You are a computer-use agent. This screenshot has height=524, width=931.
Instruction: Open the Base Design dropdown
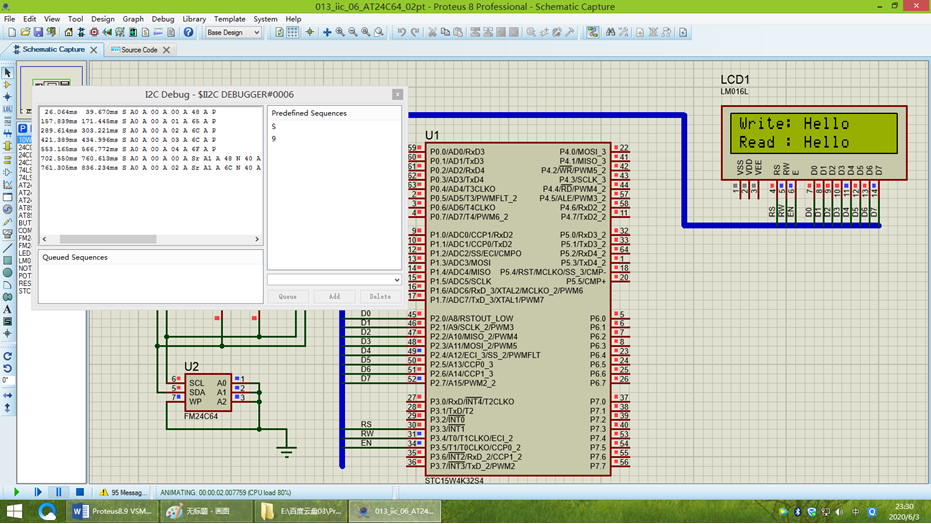click(x=233, y=32)
